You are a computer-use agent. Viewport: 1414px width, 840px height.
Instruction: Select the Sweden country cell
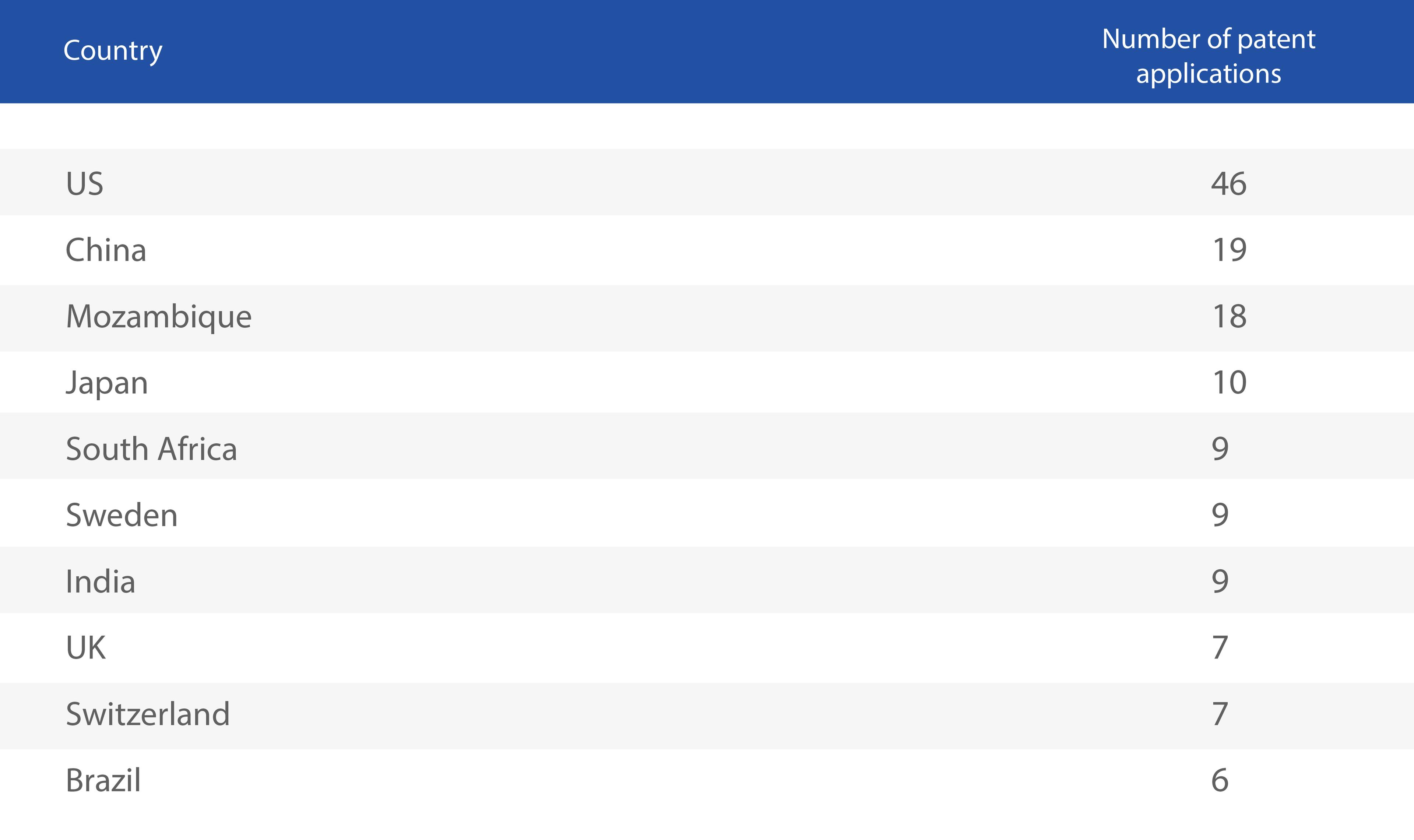(x=122, y=515)
